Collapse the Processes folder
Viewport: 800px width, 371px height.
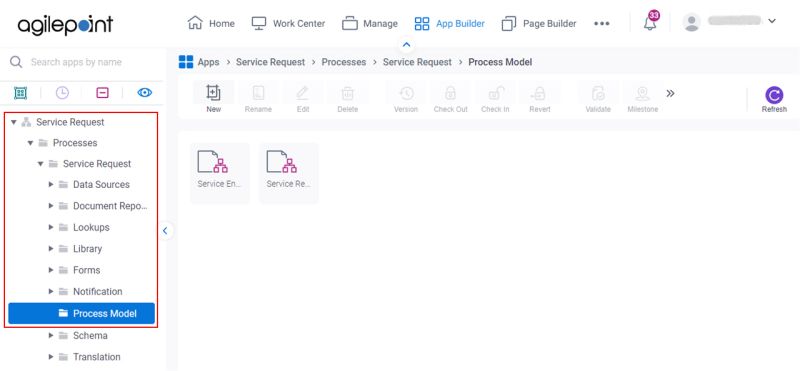click(30, 143)
